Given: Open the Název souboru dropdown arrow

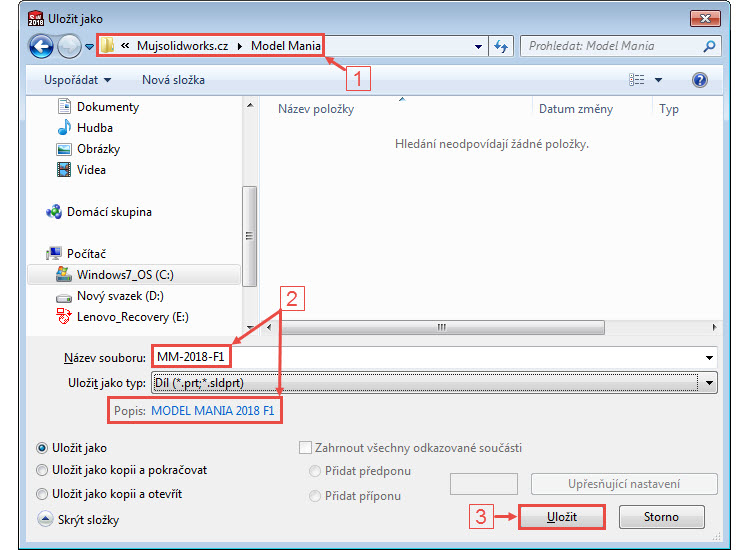Looking at the screenshot, I should (709, 358).
